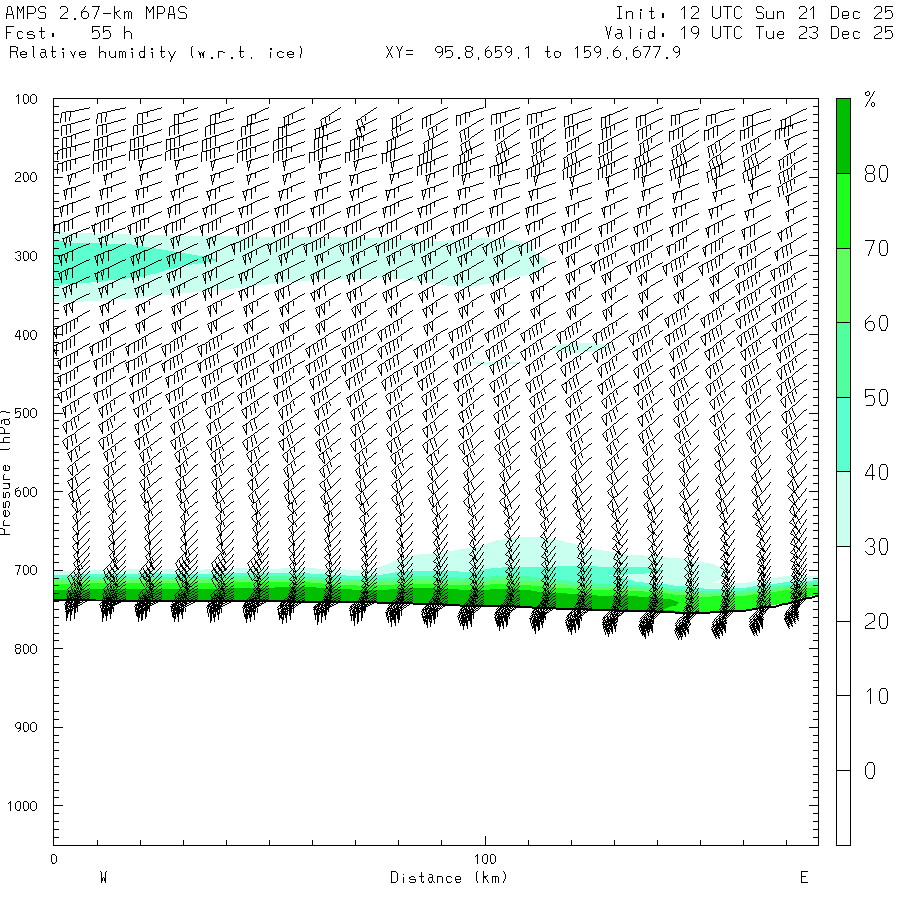Click the 300 pressure axis label

[26, 256]
